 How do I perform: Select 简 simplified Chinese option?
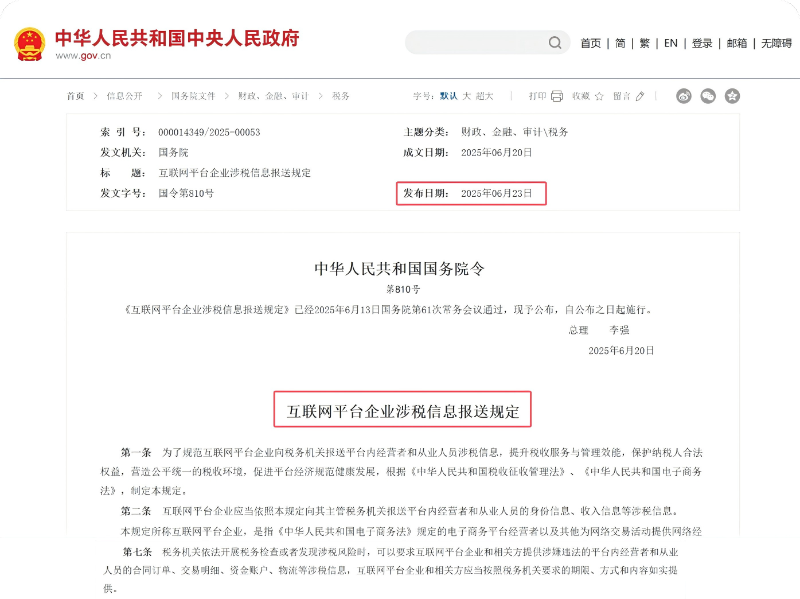(x=619, y=43)
